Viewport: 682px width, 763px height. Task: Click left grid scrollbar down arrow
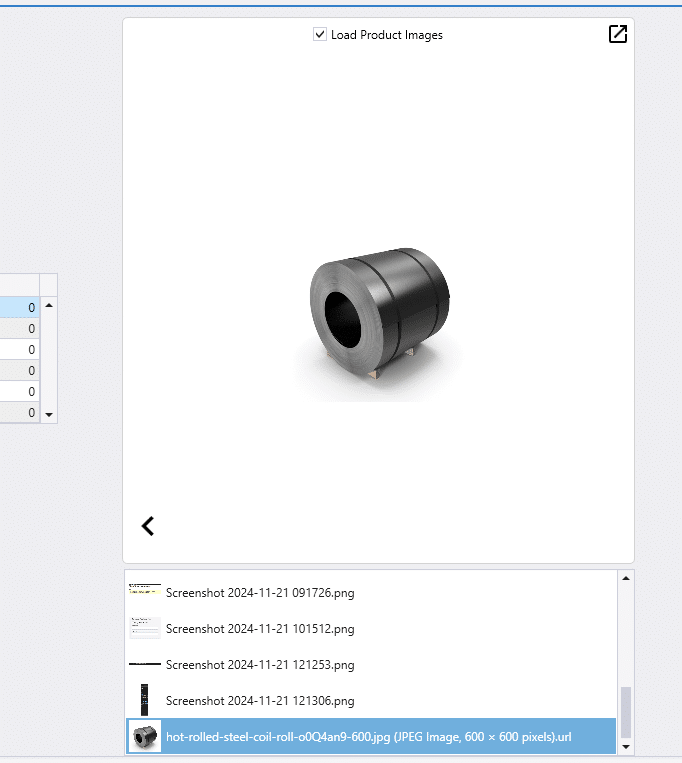coord(49,415)
